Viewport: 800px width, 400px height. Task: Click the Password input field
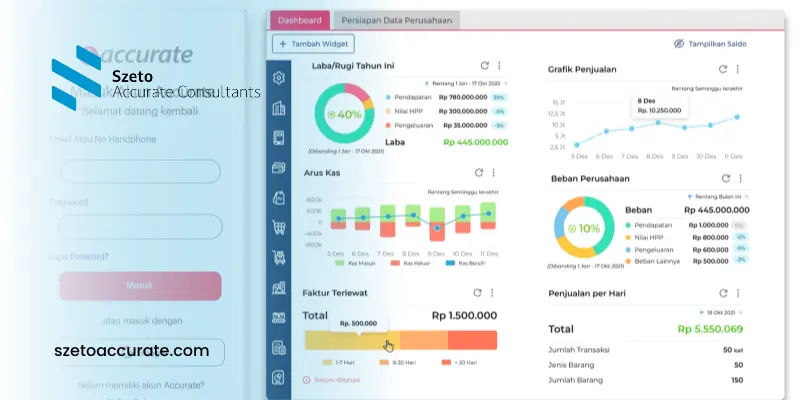(140, 227)
